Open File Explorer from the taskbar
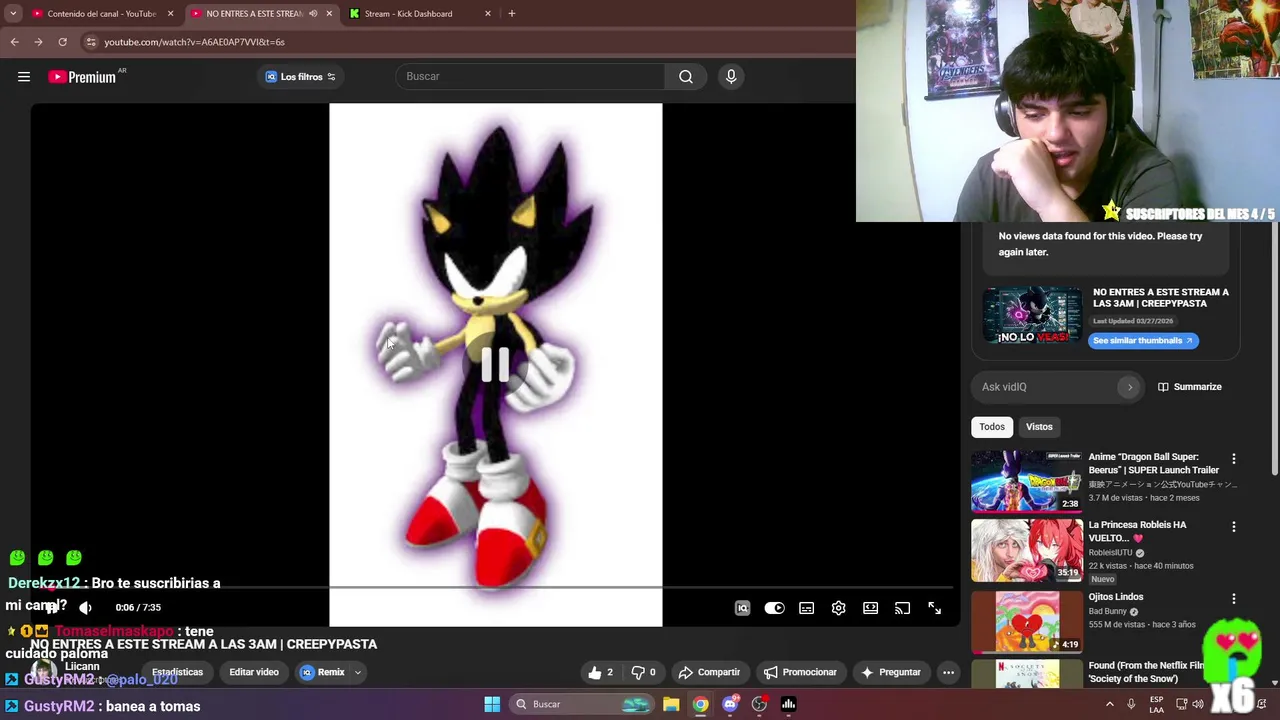Viewport: 1280px width, 720px height. coord(671,704)
